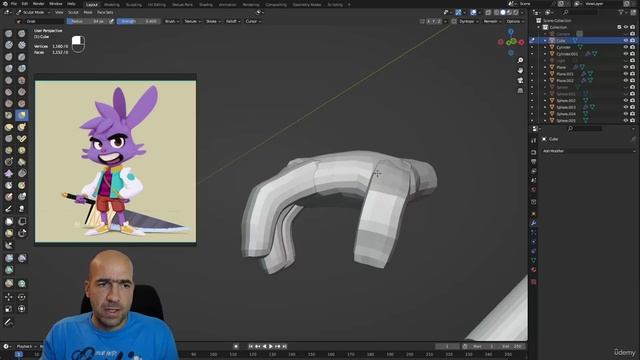
Task: Open the Brush settings dropdown
Action: pos(172,21)
